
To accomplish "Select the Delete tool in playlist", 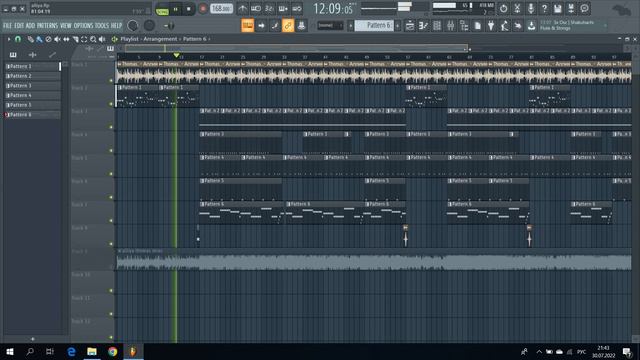I will pyautogui.click(x=48, y=39).
